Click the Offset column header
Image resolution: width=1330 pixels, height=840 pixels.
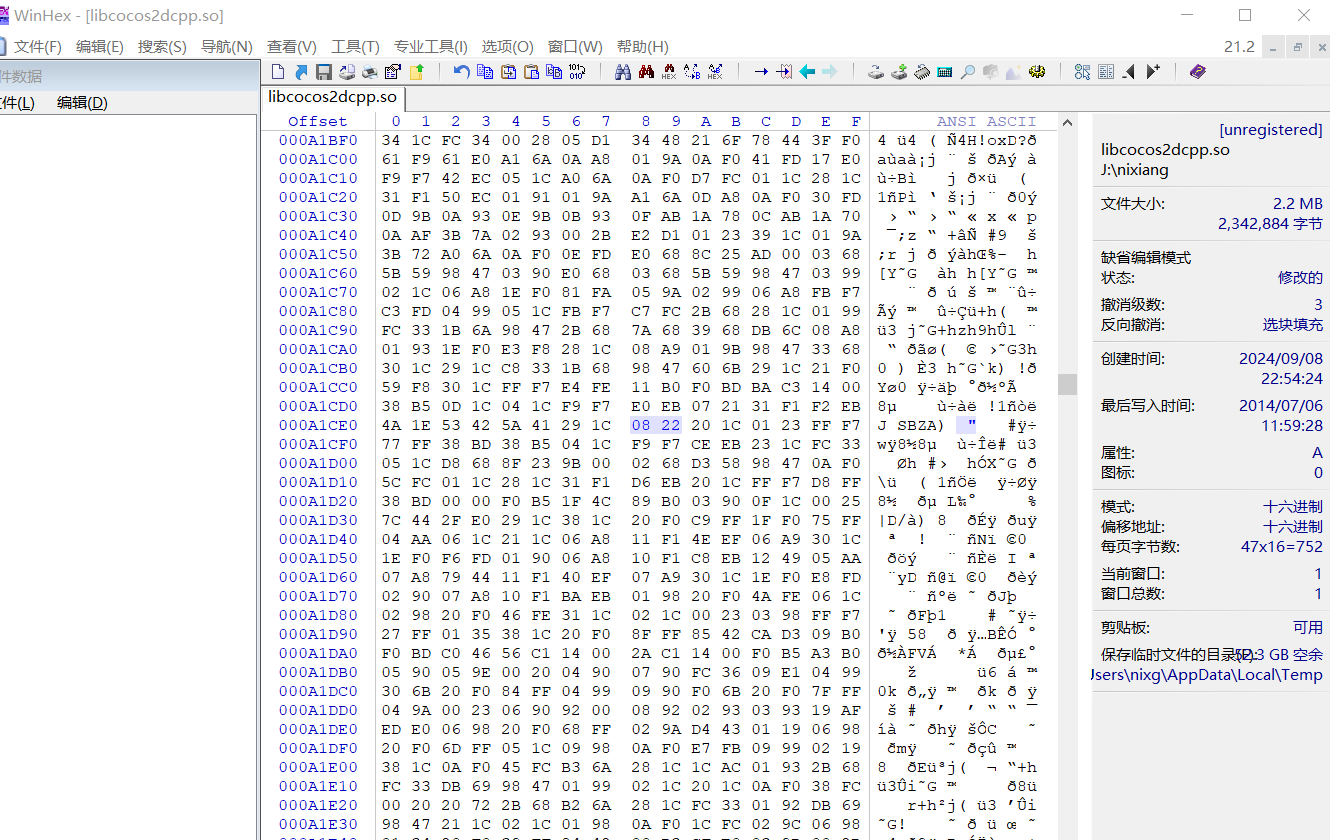pyautogui.click(x=318, y=122)
